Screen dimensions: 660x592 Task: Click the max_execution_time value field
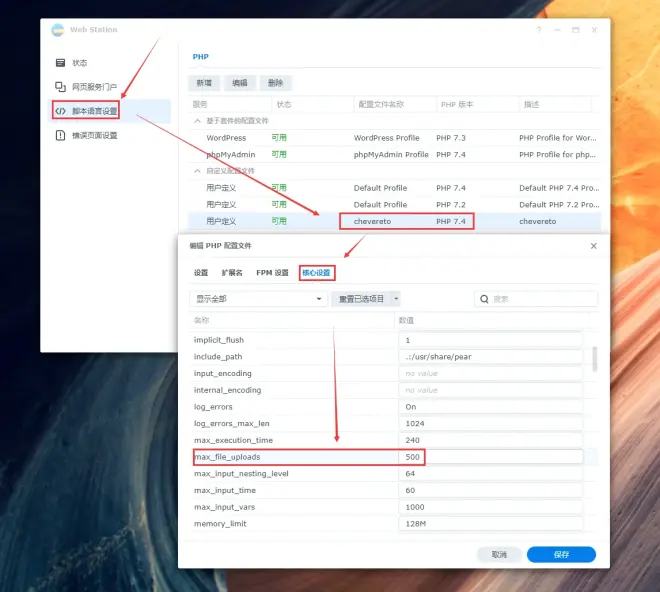pos(491,440)
